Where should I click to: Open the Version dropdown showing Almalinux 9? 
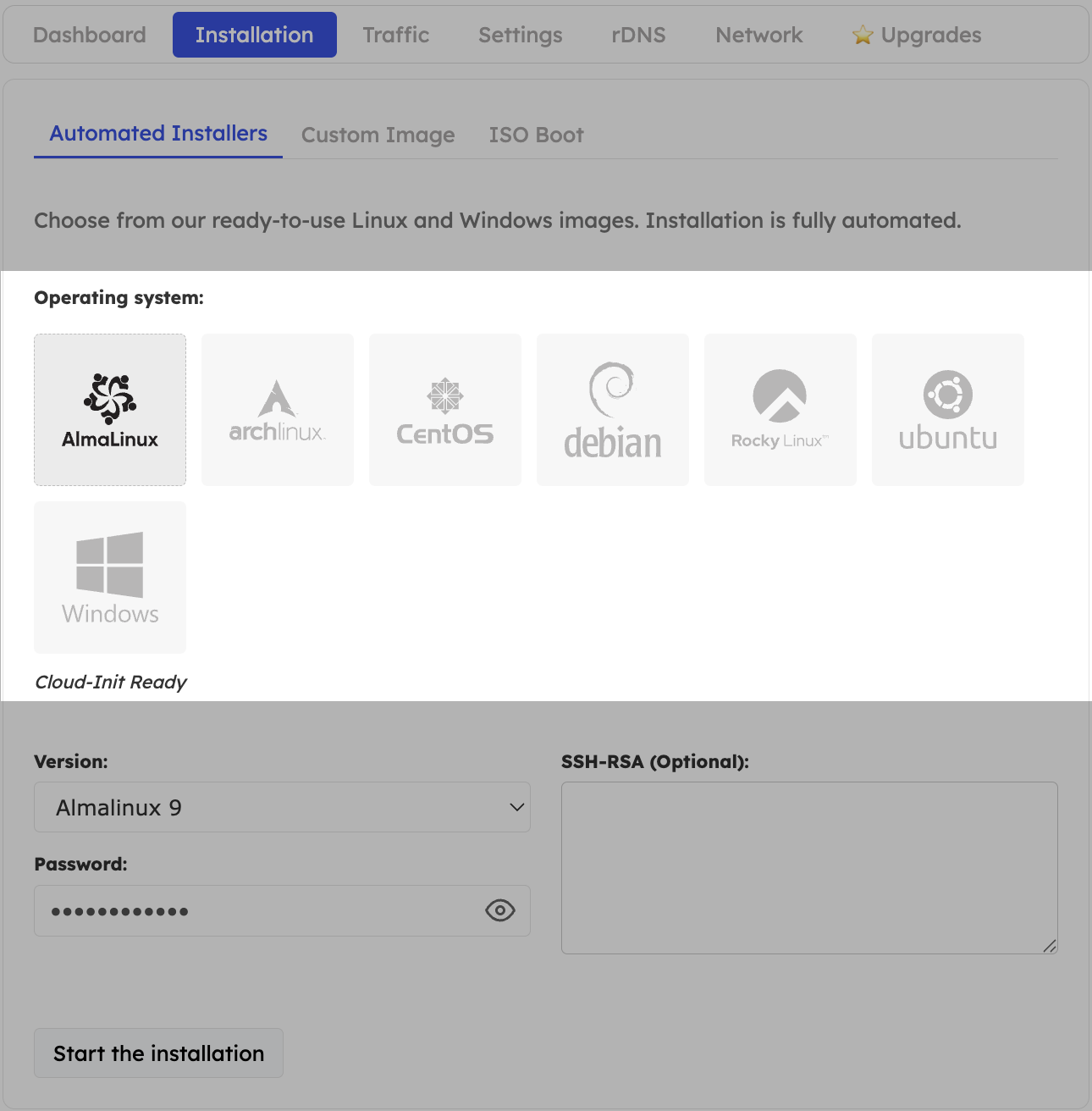(x=282, y=807)
